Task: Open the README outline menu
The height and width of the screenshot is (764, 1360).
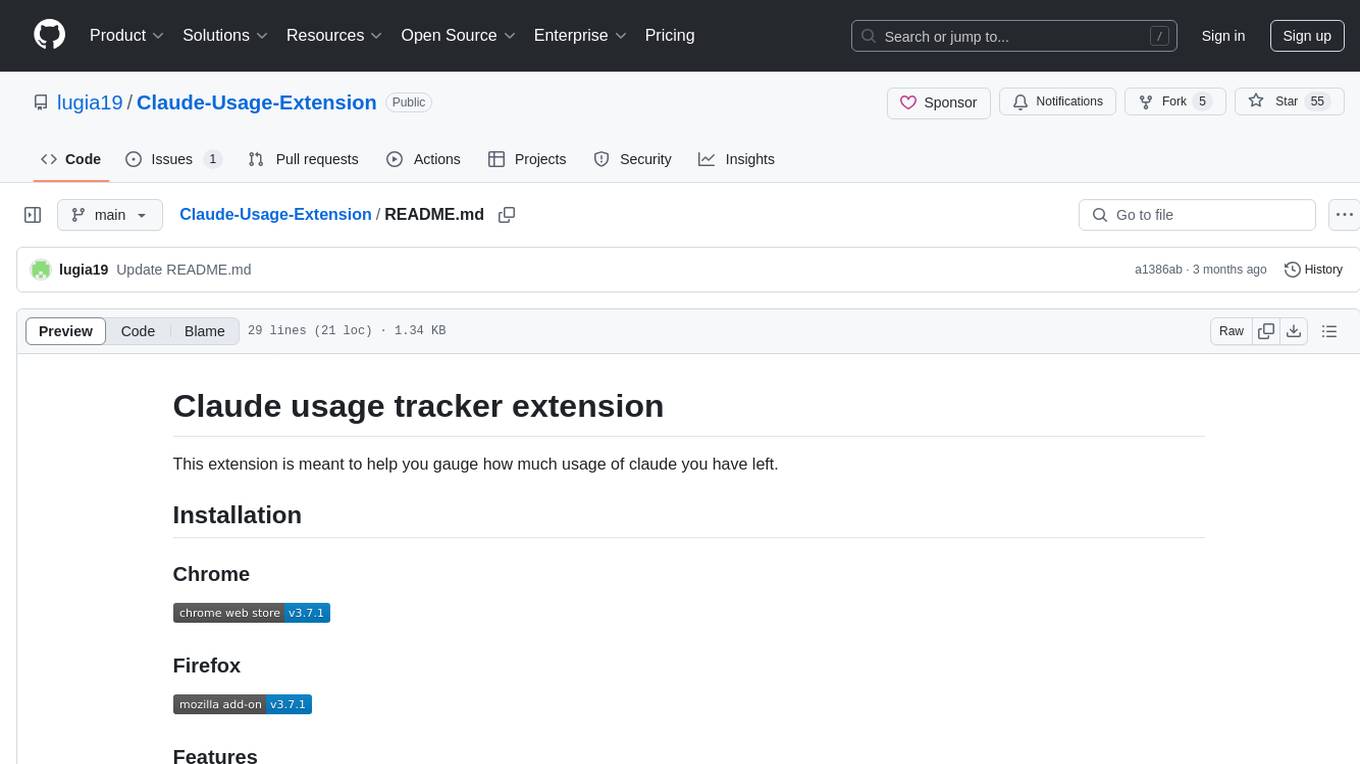Action: coord(1330,331)
